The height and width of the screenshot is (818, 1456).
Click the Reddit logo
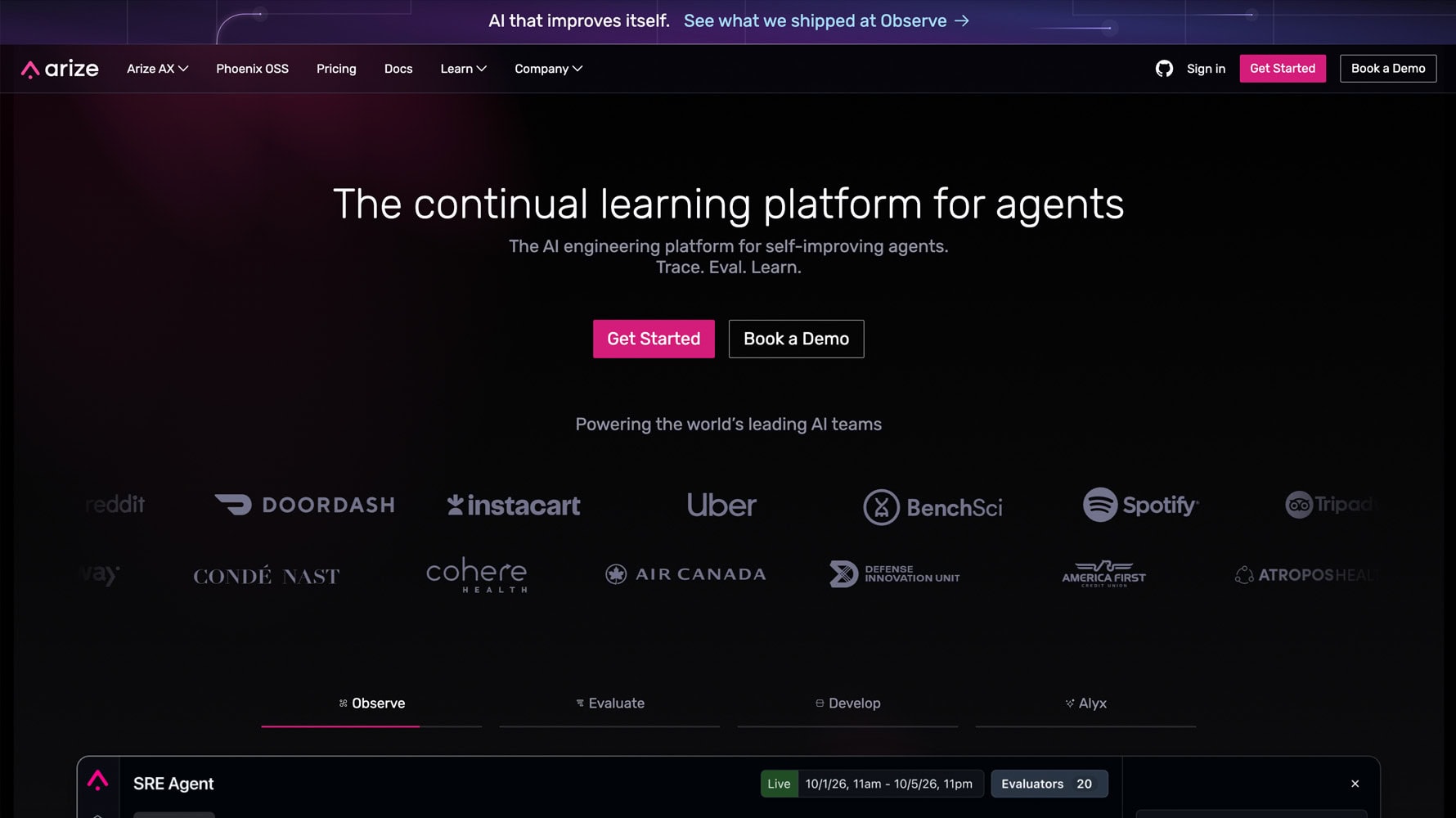[115, 505]
